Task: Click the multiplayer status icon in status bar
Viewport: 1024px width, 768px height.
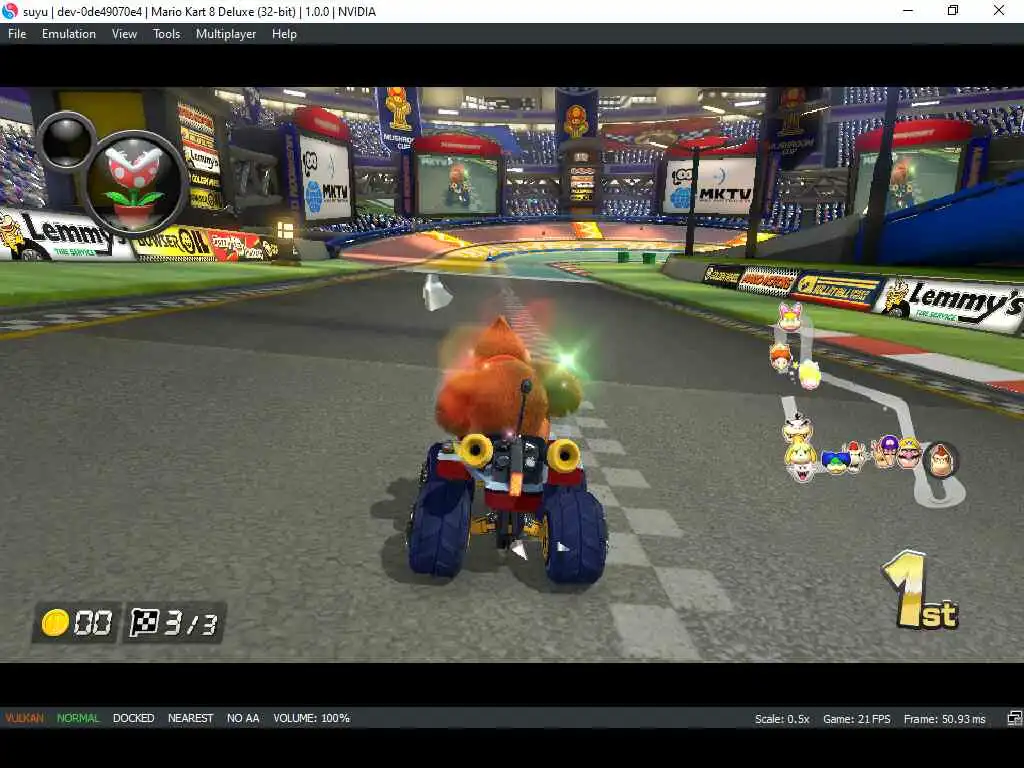Action: (x=1014, y=719)
